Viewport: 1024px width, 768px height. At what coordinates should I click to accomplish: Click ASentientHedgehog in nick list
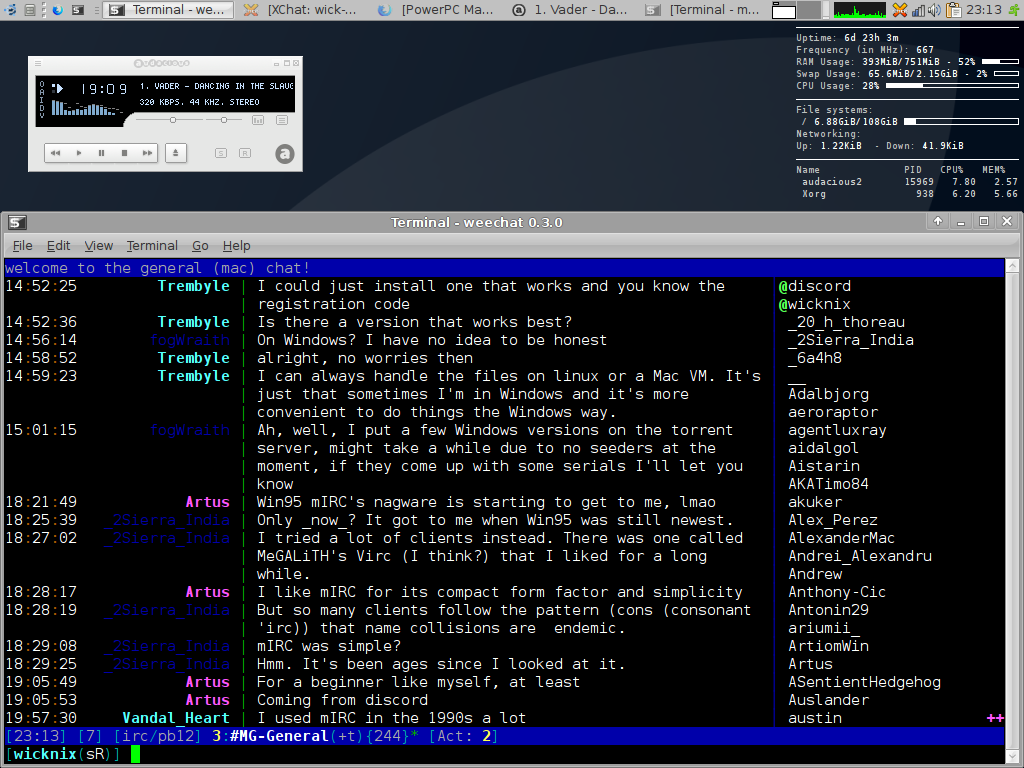coord(864,682)
